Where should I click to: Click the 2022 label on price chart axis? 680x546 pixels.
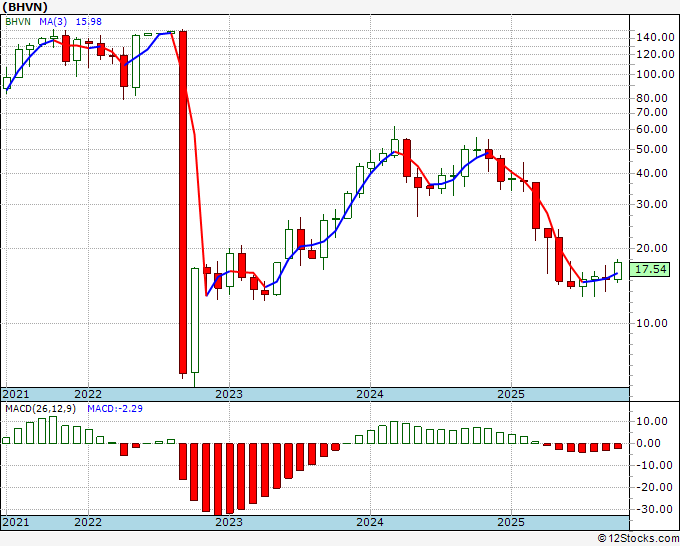[88, 394]
